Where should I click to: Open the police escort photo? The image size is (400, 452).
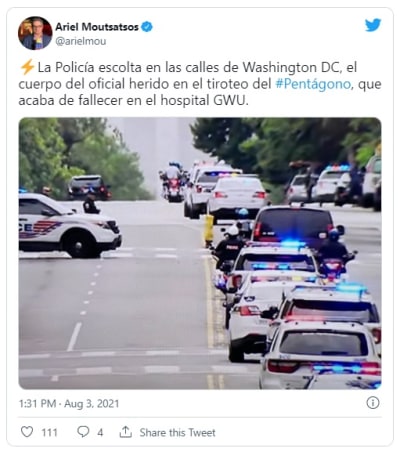(x=200, y=253)
